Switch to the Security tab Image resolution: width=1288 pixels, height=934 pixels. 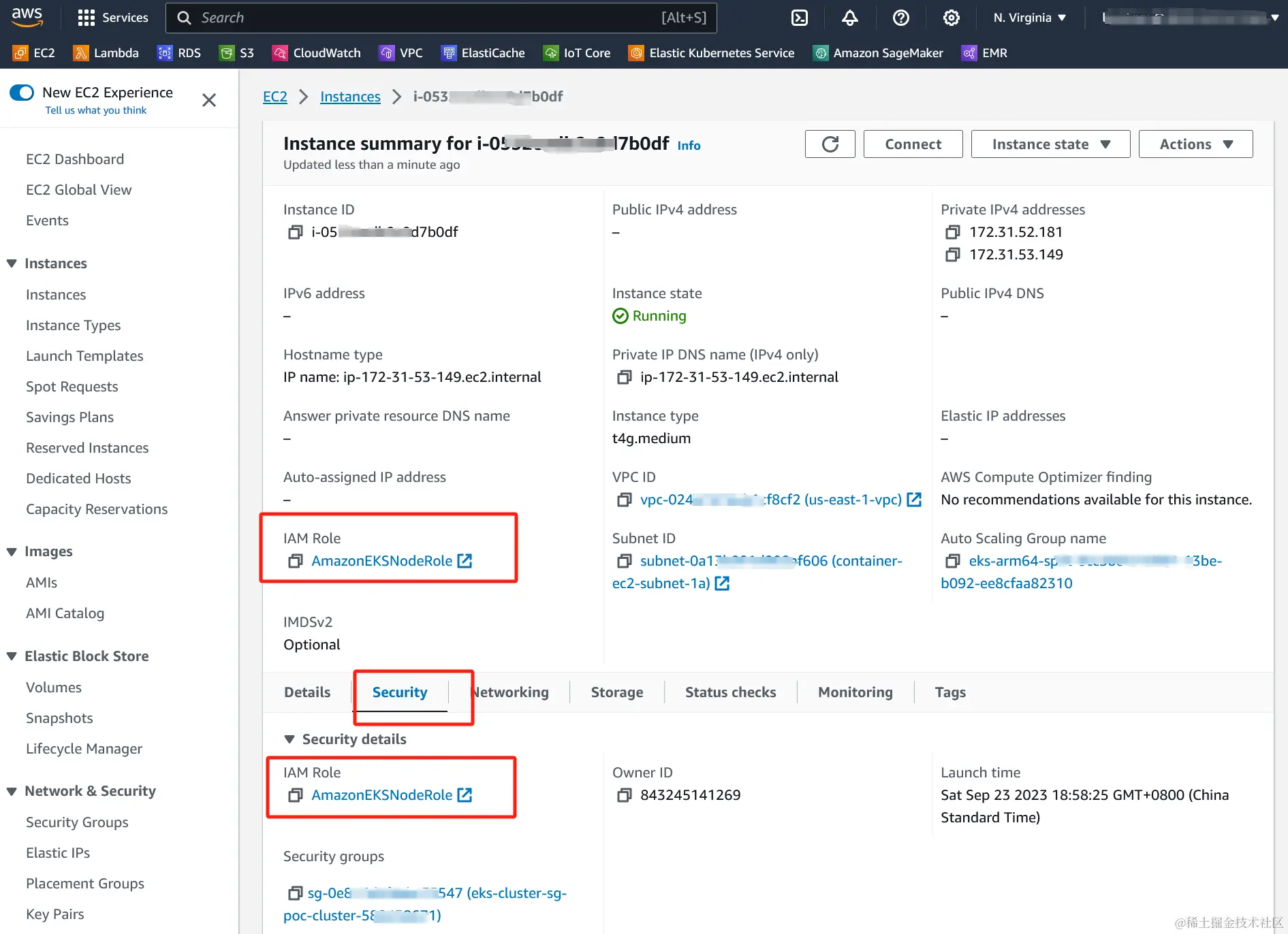pyautogui.click(x=400, y=692)
